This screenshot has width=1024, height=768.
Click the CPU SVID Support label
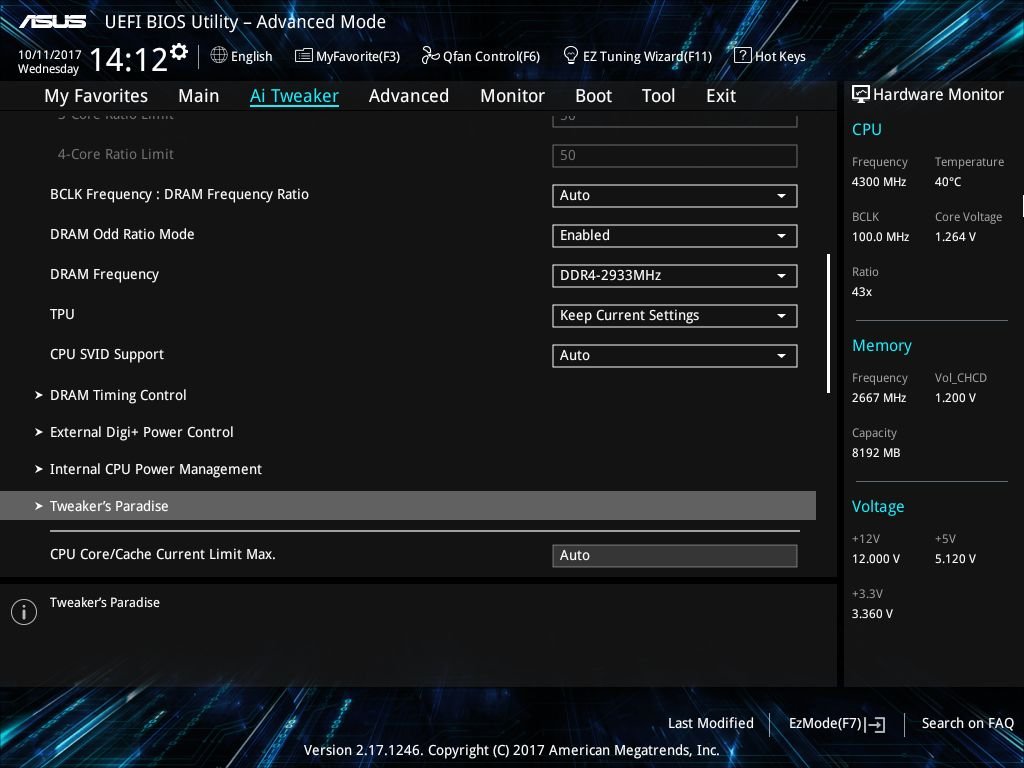click(x=106, y=355)
